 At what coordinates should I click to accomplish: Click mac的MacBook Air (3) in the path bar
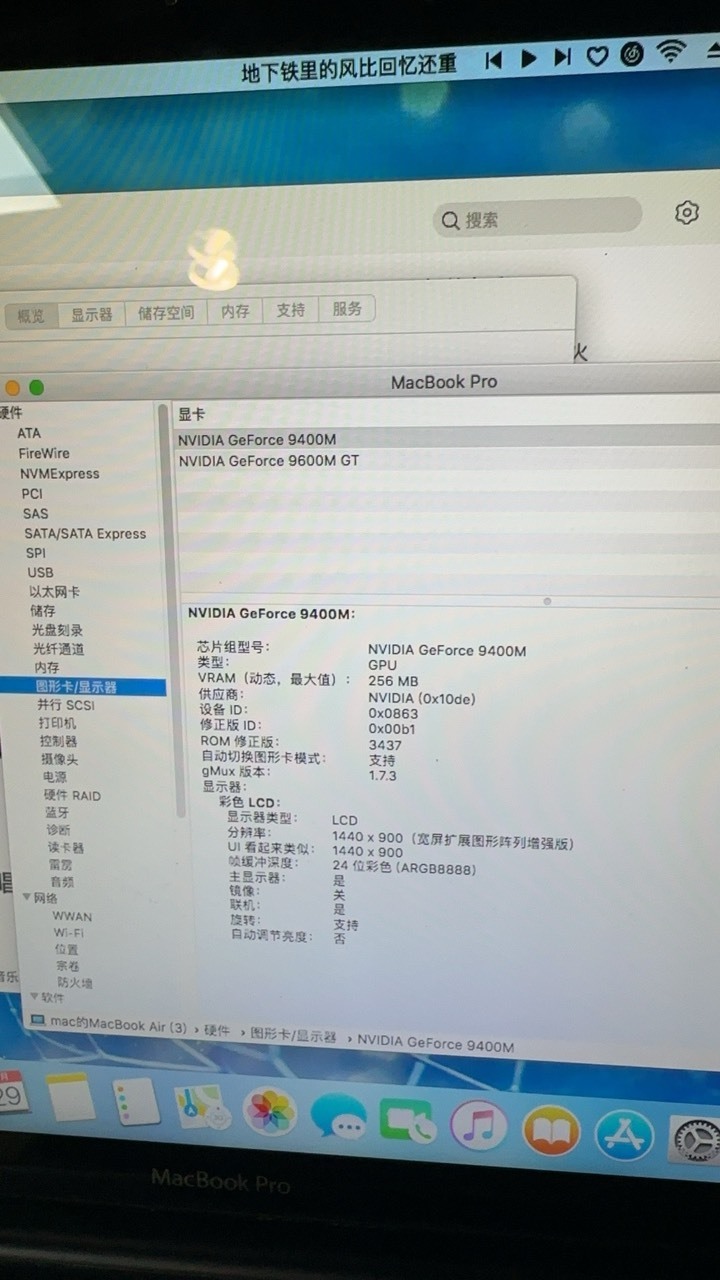click(119, 1025)
